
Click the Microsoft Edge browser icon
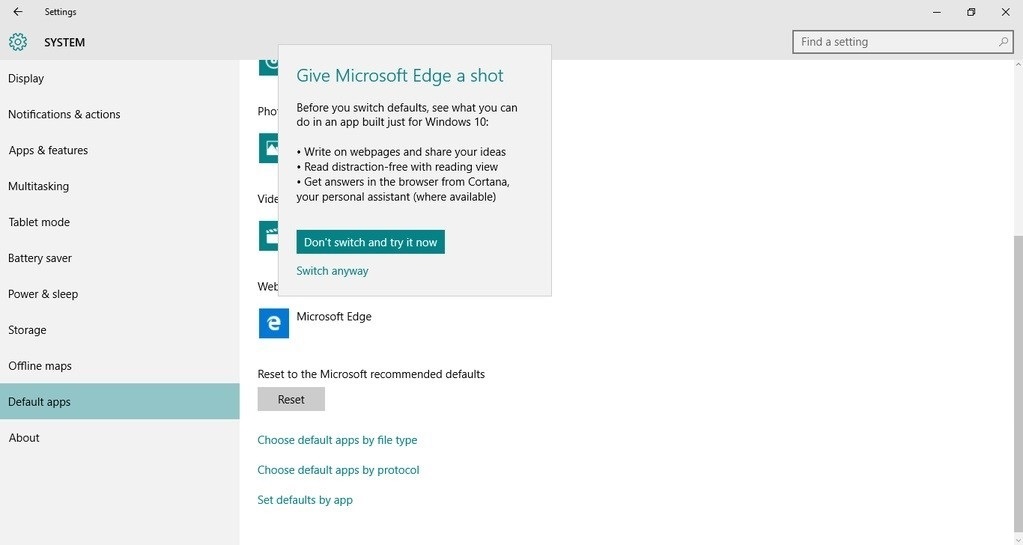(273, 323)
